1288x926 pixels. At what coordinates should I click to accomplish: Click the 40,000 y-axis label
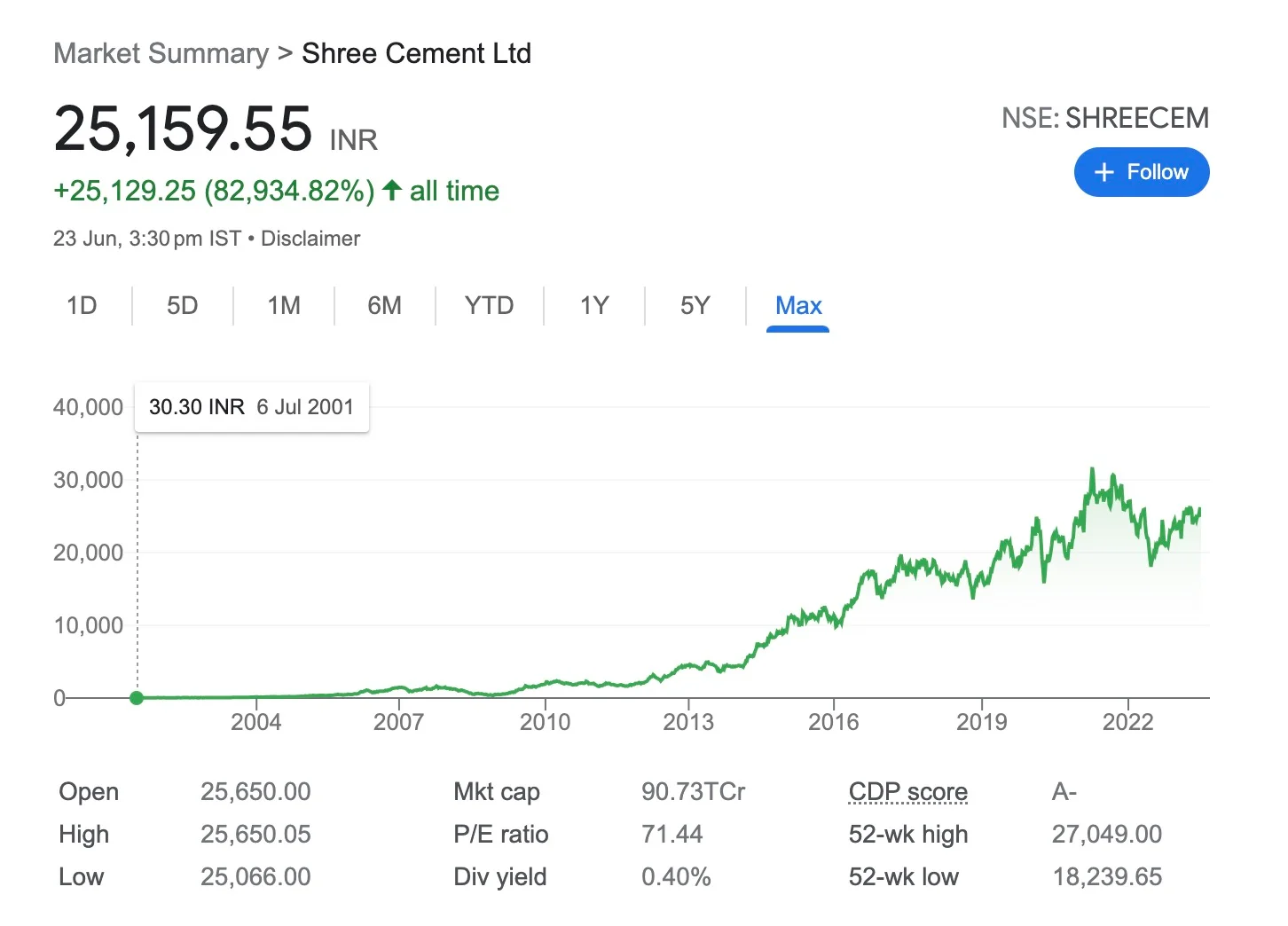88,407
